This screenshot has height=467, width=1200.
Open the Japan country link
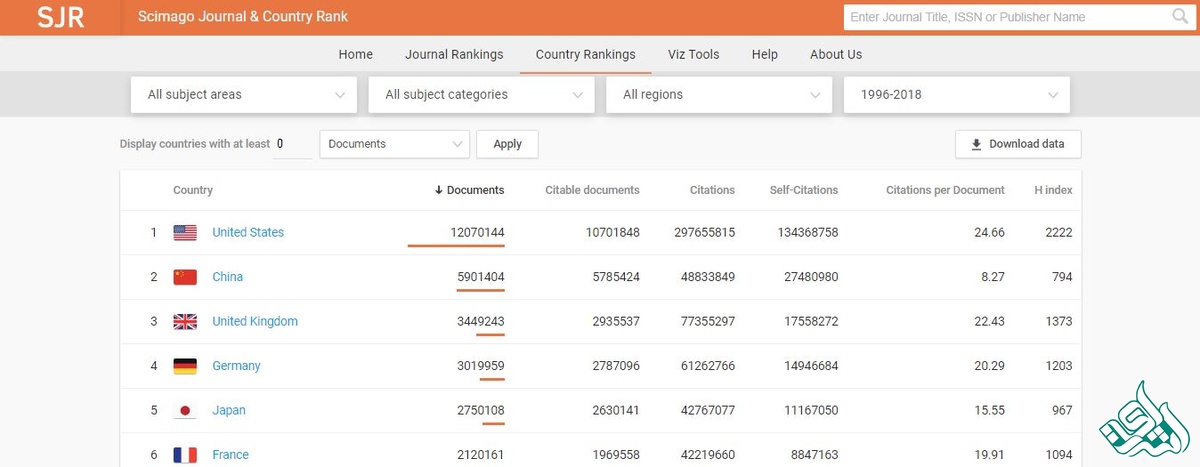coord(229,410)
